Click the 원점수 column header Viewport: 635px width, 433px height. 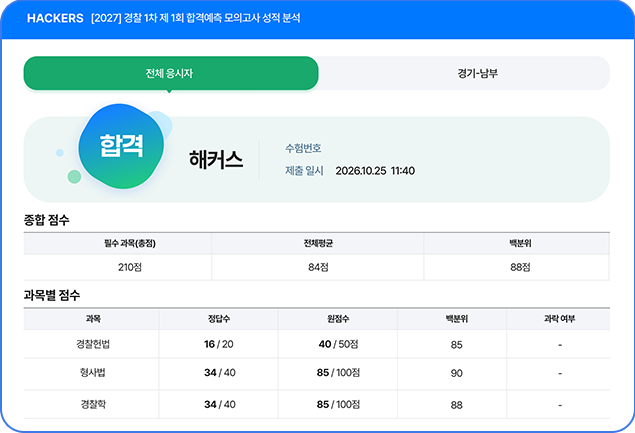click(x=338, y=319)
